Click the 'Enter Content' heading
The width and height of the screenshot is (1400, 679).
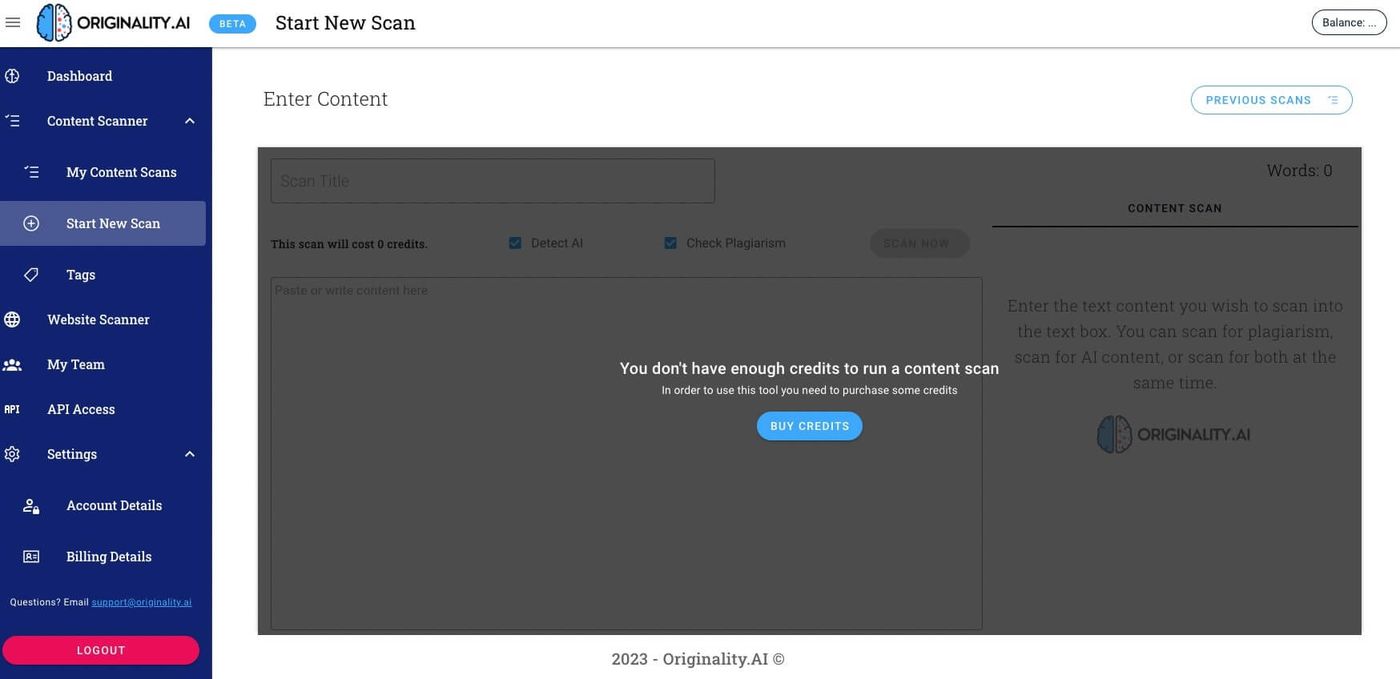click(325, 99)
